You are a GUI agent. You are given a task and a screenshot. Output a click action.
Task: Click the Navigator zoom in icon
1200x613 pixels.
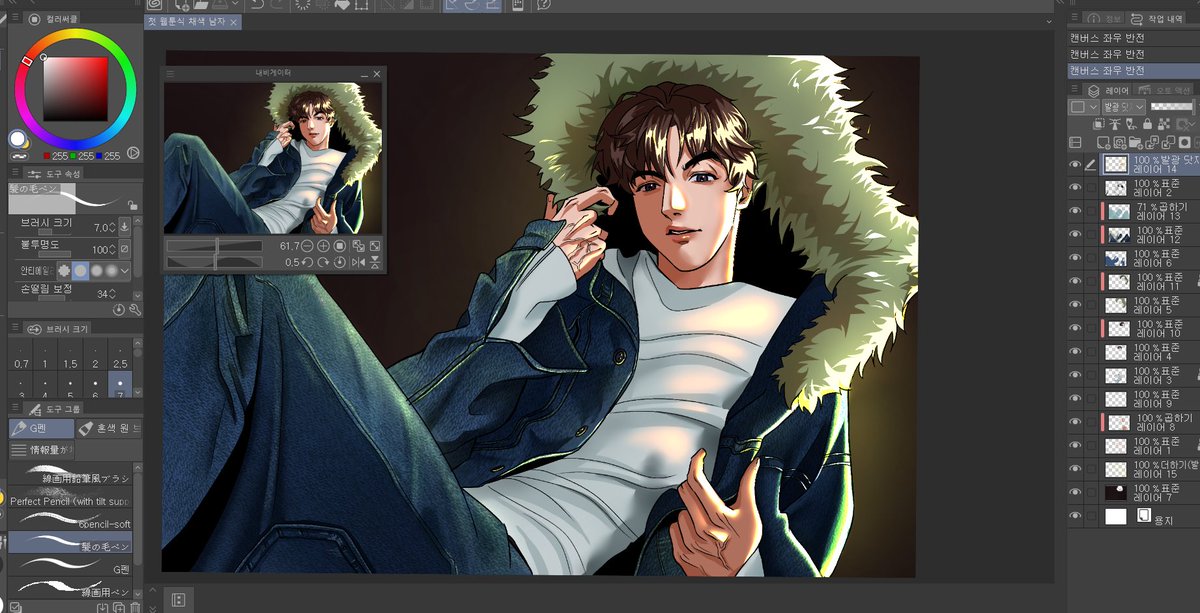click(323, 245)
